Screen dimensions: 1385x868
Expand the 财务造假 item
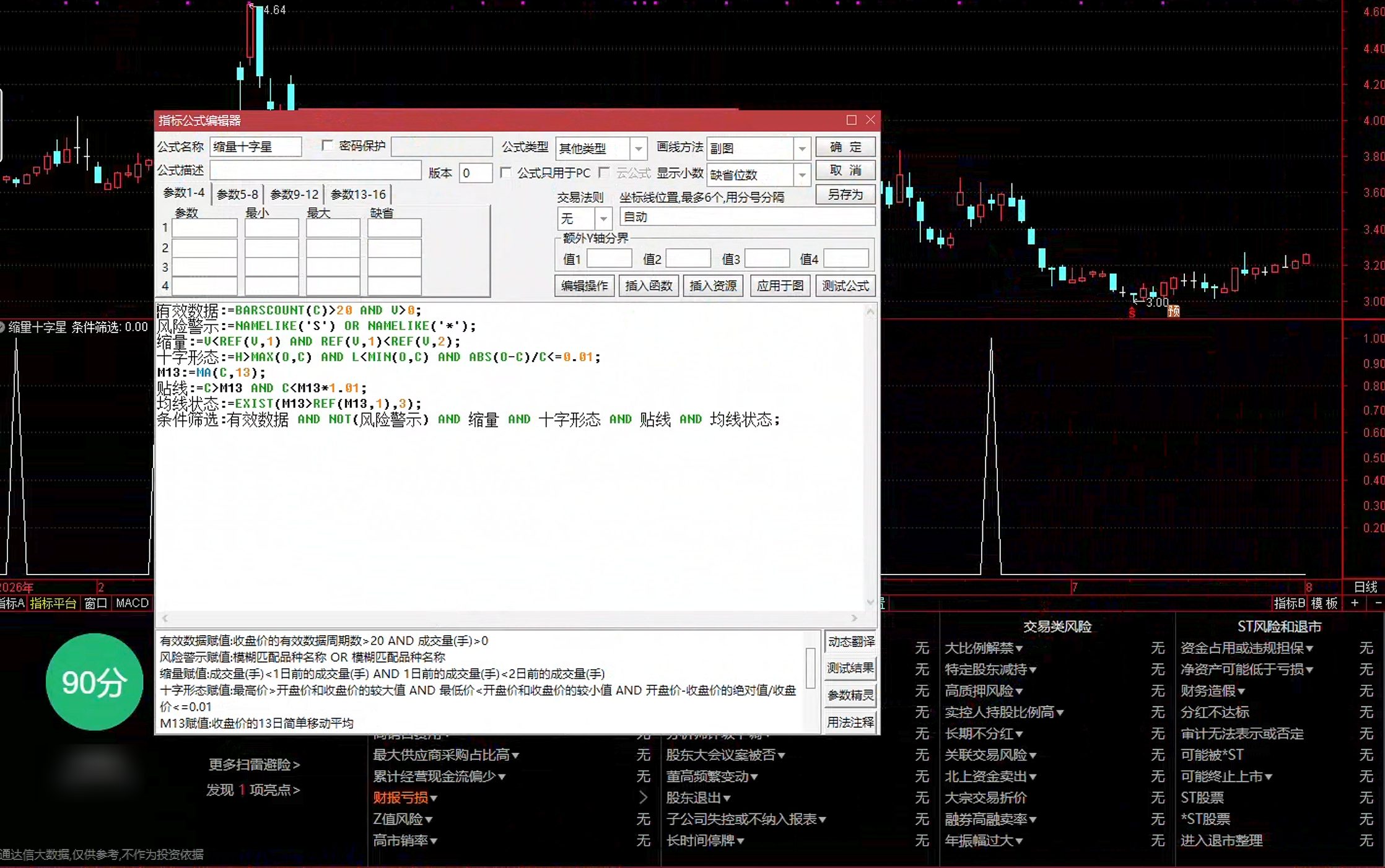pyautogui.click(x=1213, y=691)
